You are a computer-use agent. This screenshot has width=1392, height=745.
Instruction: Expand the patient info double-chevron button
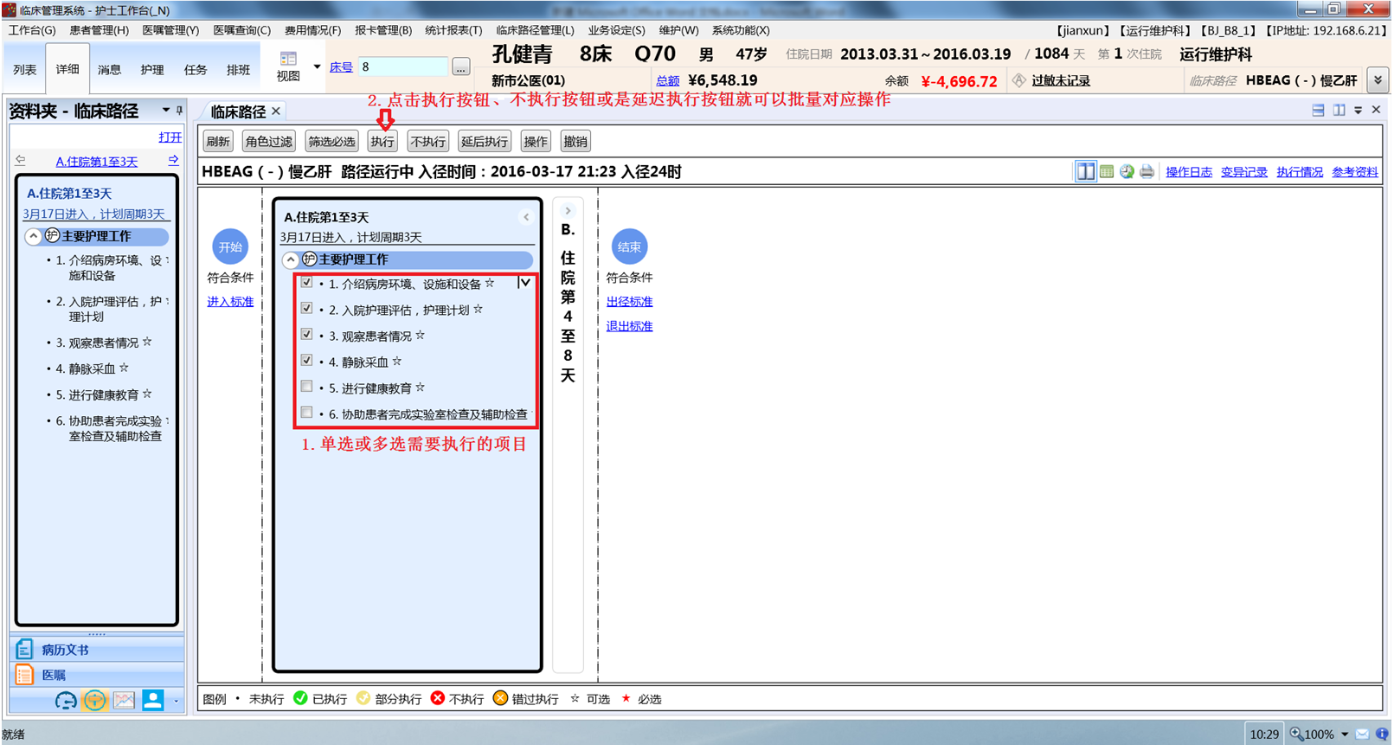tap(1378, 80)
